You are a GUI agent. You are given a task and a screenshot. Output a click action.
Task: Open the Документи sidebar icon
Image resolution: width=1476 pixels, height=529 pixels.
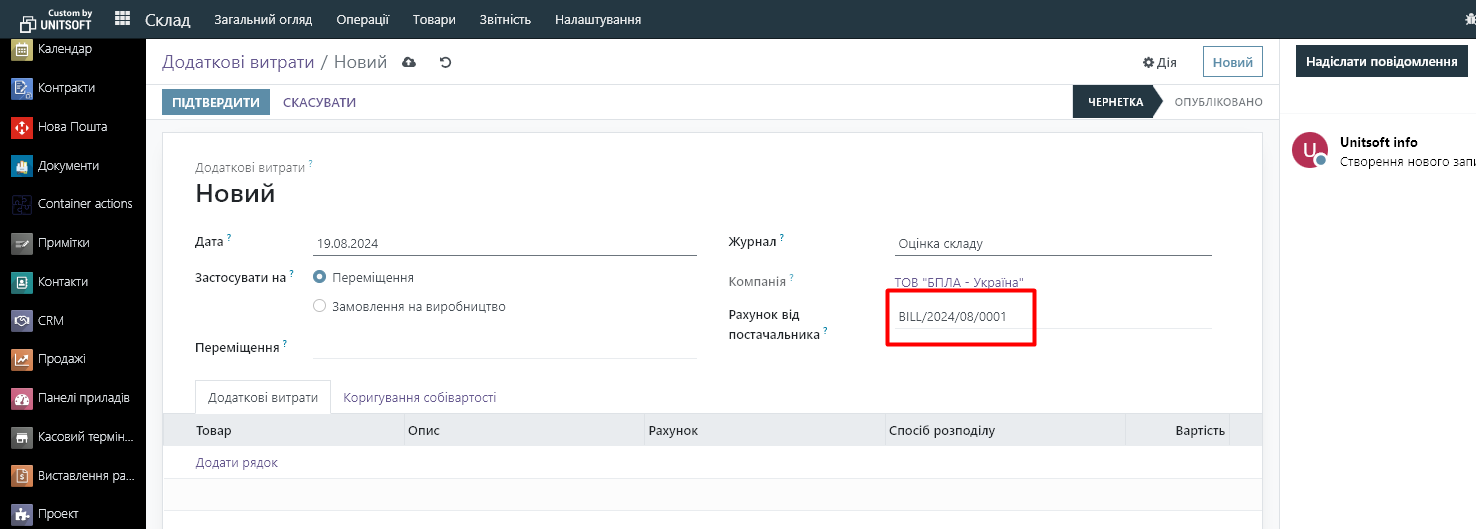(x=22, y=166)
